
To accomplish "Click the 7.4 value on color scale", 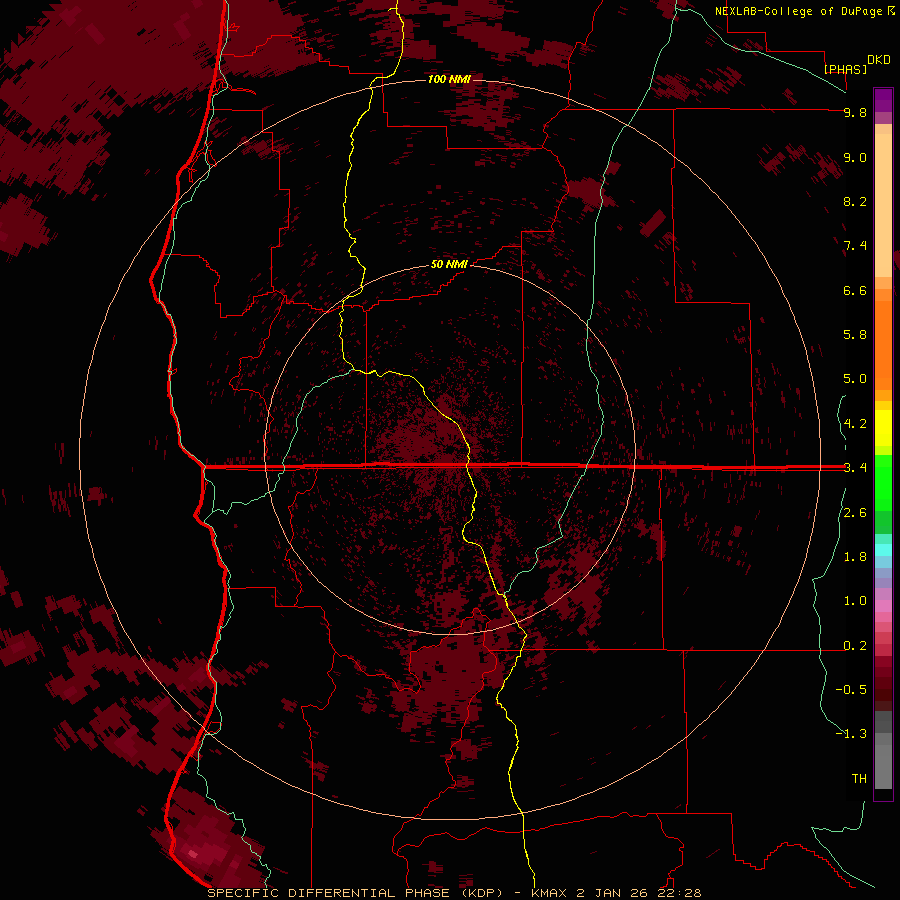I will [x=855, y=246].
